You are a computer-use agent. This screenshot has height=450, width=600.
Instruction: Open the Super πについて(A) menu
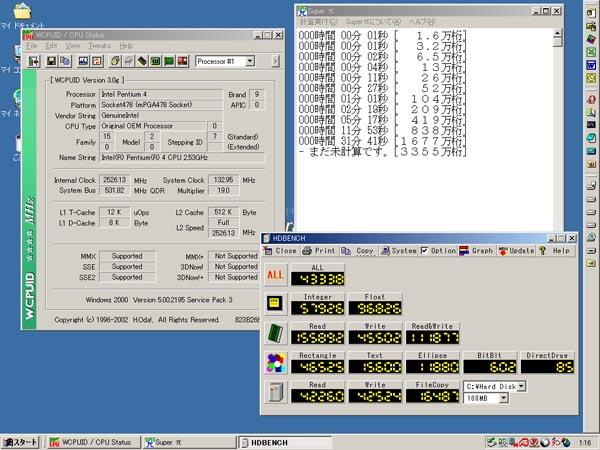pos(373,22)
